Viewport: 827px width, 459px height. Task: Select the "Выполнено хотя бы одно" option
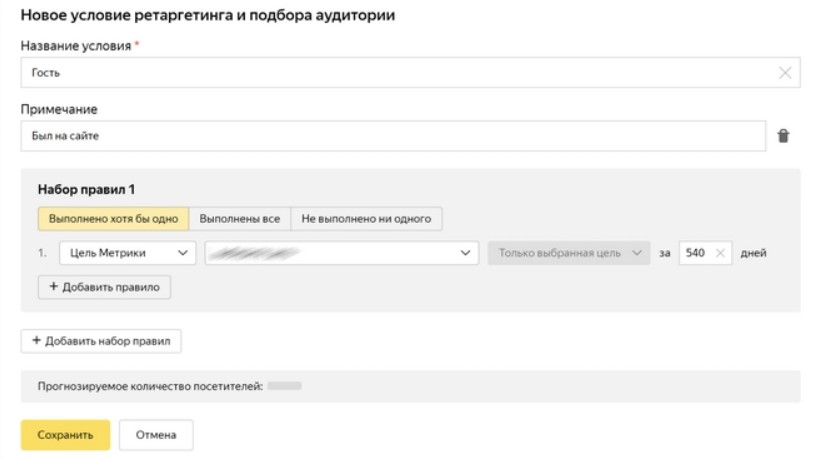point(113,218)
